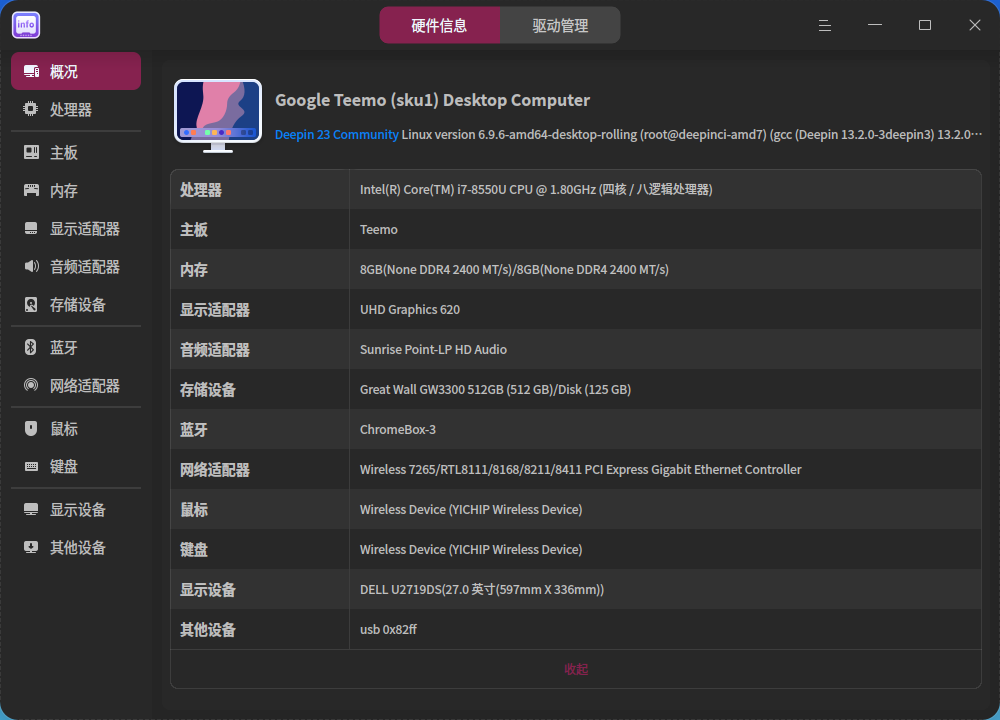The height and width of the screenshot is (720, 1000).
Task: Select the 显示适配器 display adapter icon
Action: (x=31, y=228)
